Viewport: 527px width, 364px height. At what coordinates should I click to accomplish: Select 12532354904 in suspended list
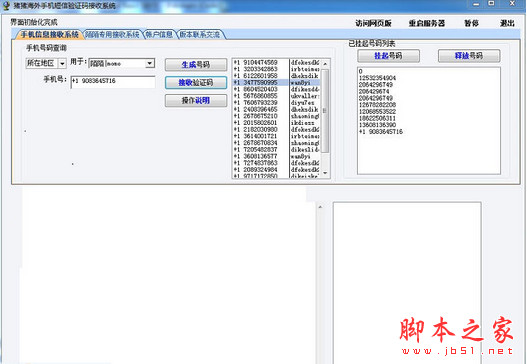[377, 78]
